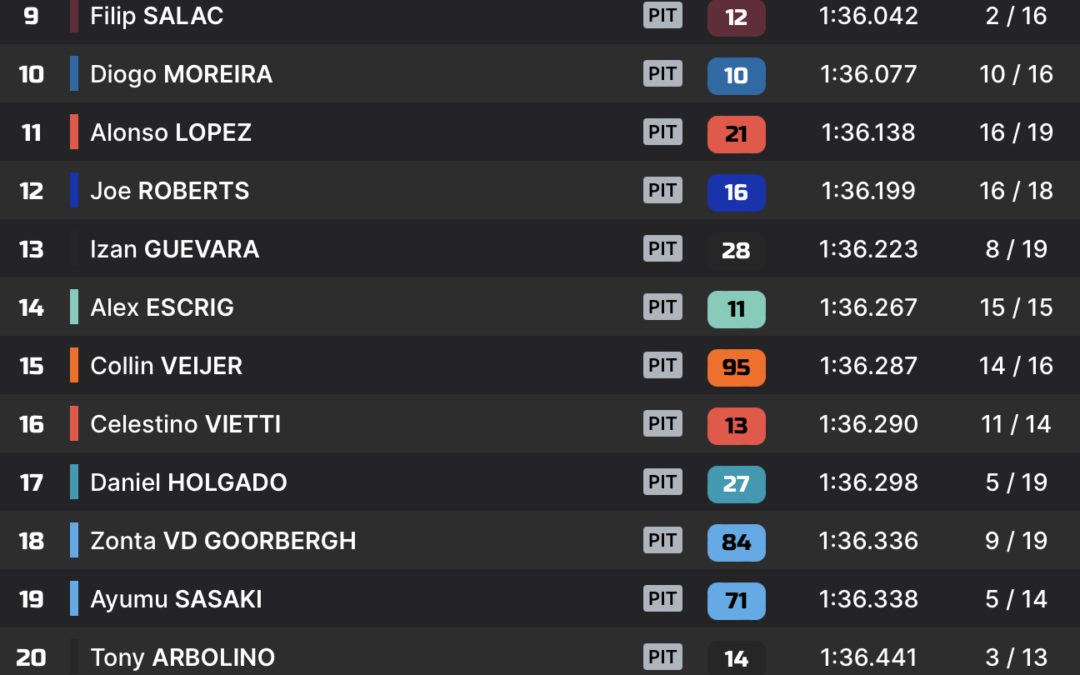Click the PIT tag next to Diogo Moreira

click(663, 74)
